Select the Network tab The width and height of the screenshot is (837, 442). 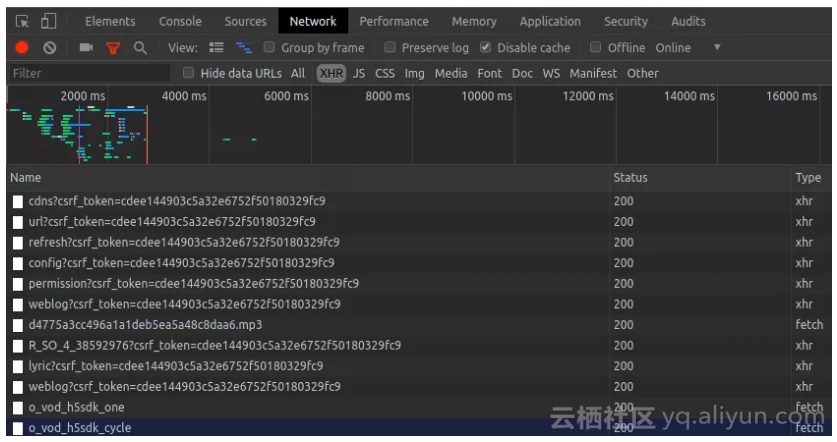point(313,21)
